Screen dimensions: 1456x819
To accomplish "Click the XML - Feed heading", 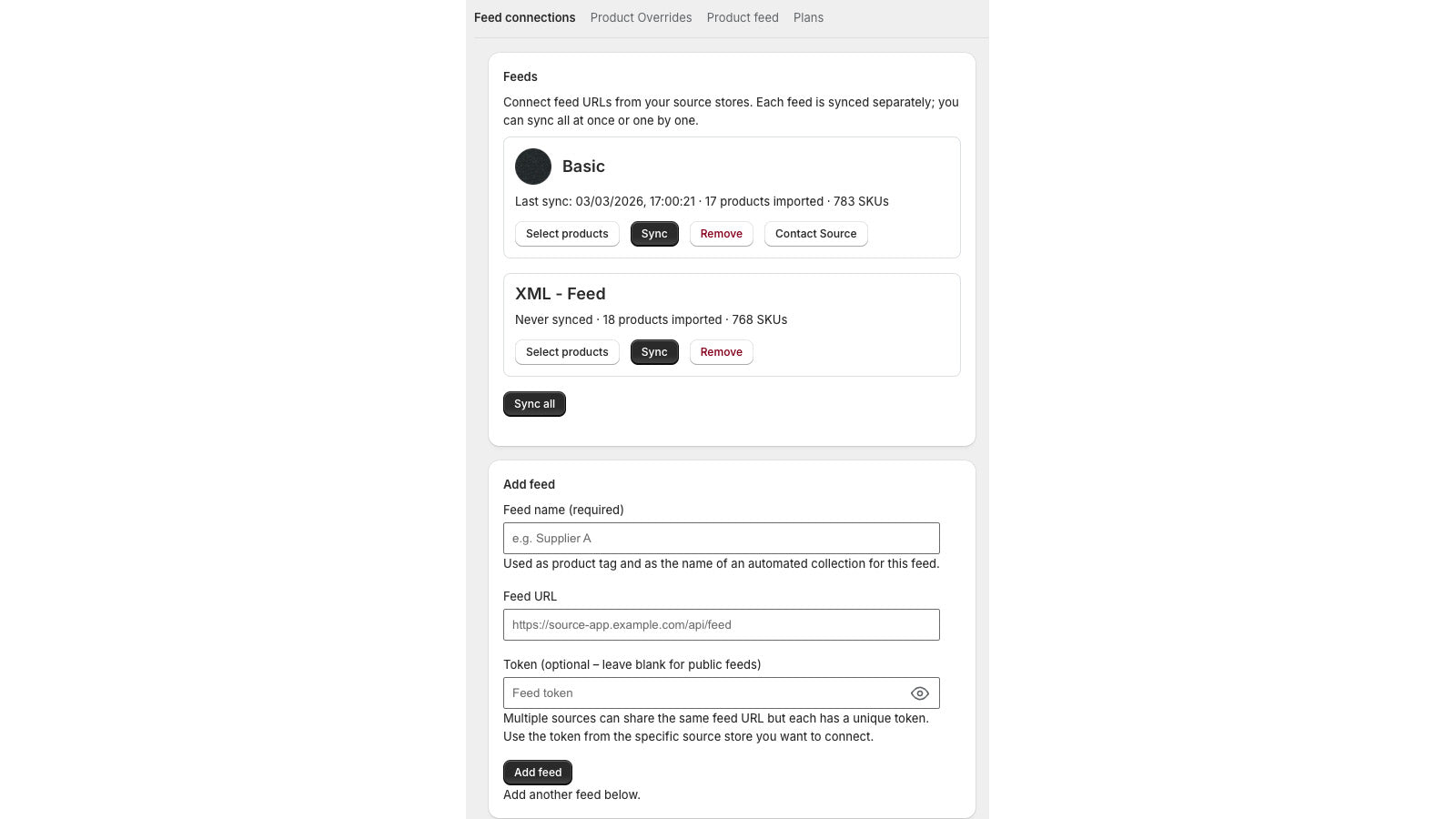I will 560,294.
